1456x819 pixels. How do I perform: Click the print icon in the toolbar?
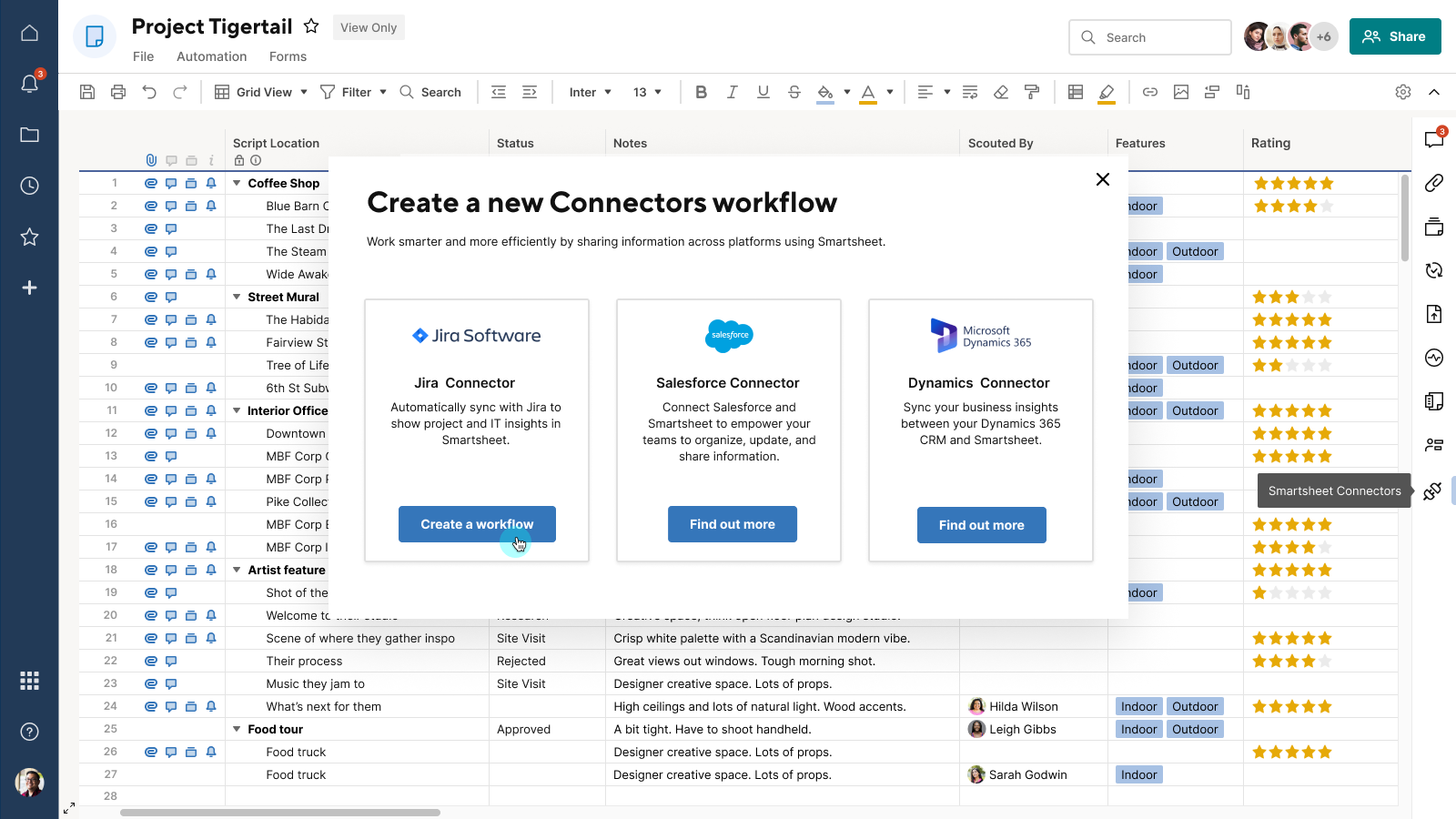point(117,92)
